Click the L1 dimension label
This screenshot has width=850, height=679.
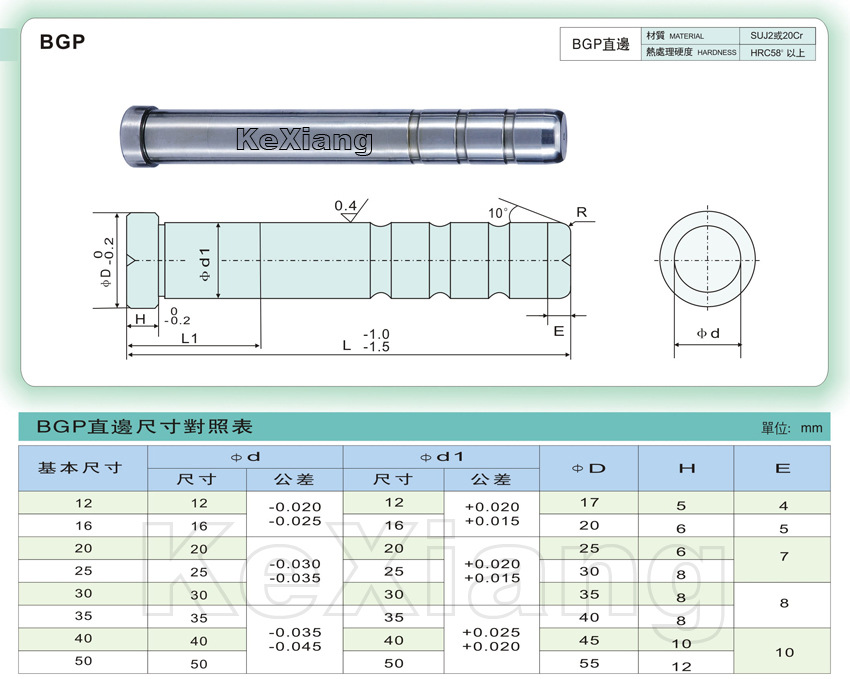pyautogui.click(x=189, y=338)
